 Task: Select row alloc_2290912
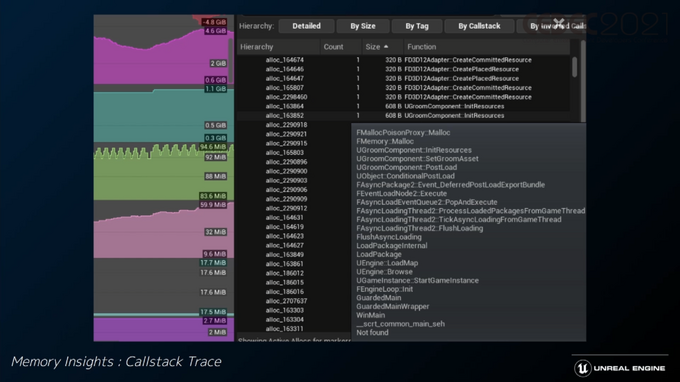point(286,208)
